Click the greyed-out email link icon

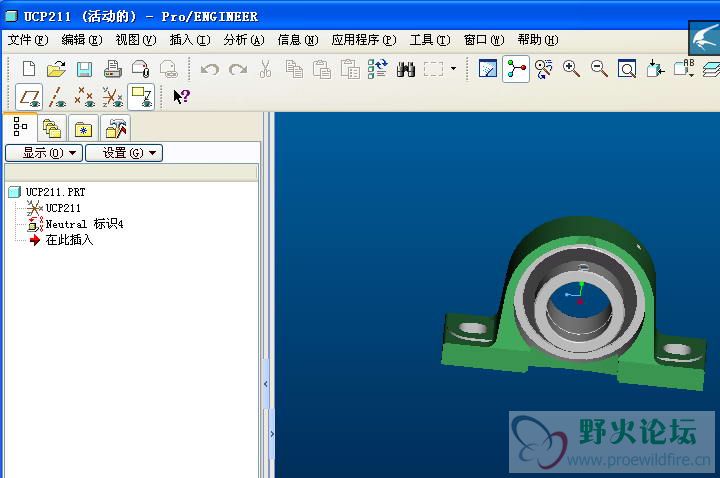tap(169, 69)
